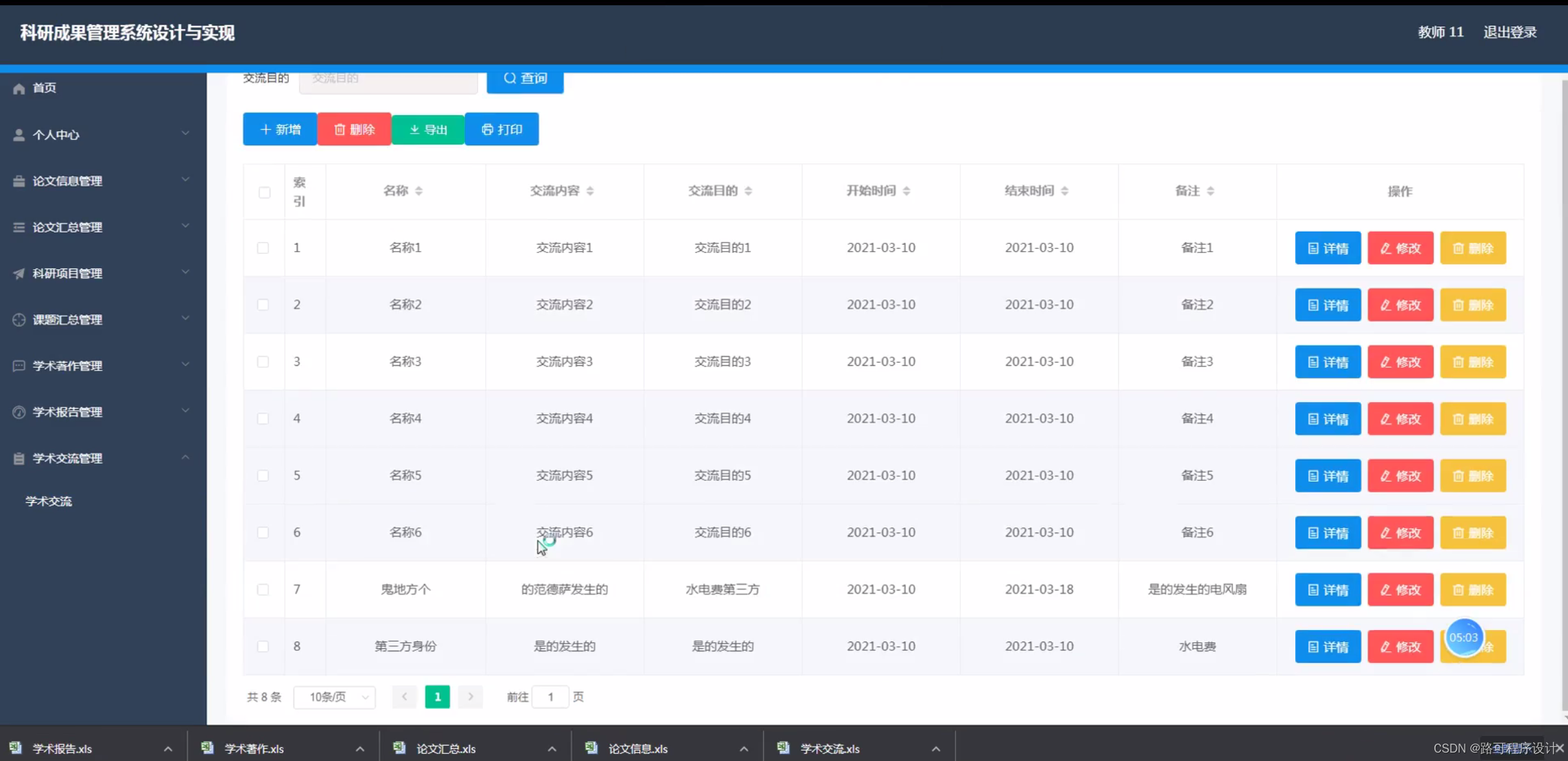Sort by 开始时间 using its sort arrows
Image resolution: width=1568 pixels, height=761 pixels.
coord(907,191)
